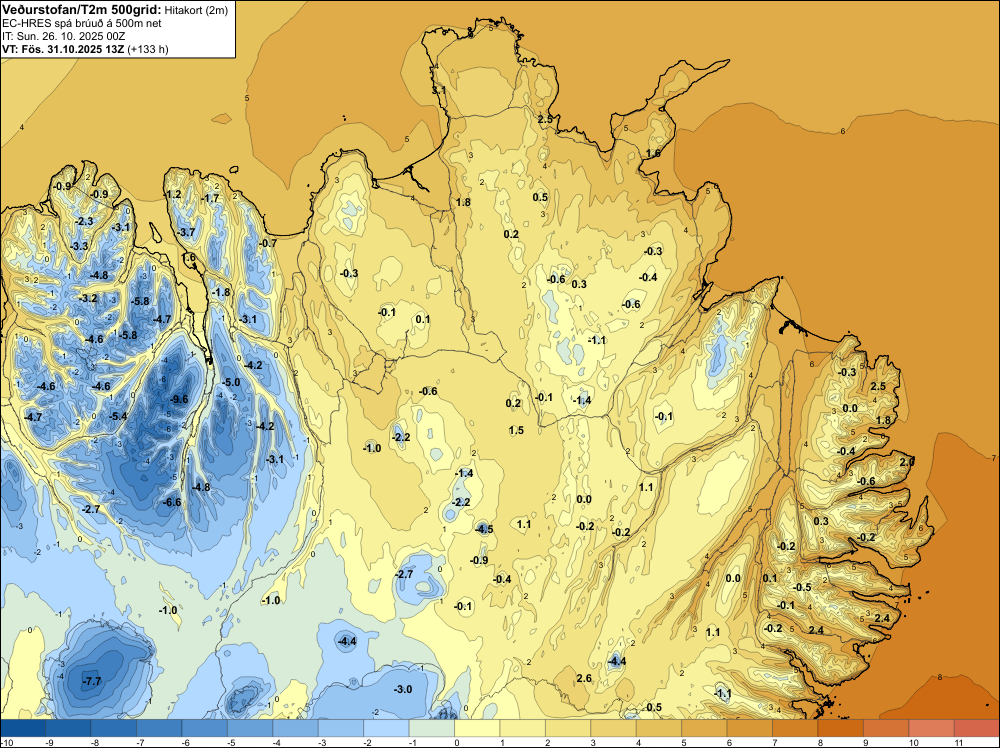Viewport: 1000px width, 748px height.
Task: Click the -0.7 temperature value
Action: click(268, 243)
